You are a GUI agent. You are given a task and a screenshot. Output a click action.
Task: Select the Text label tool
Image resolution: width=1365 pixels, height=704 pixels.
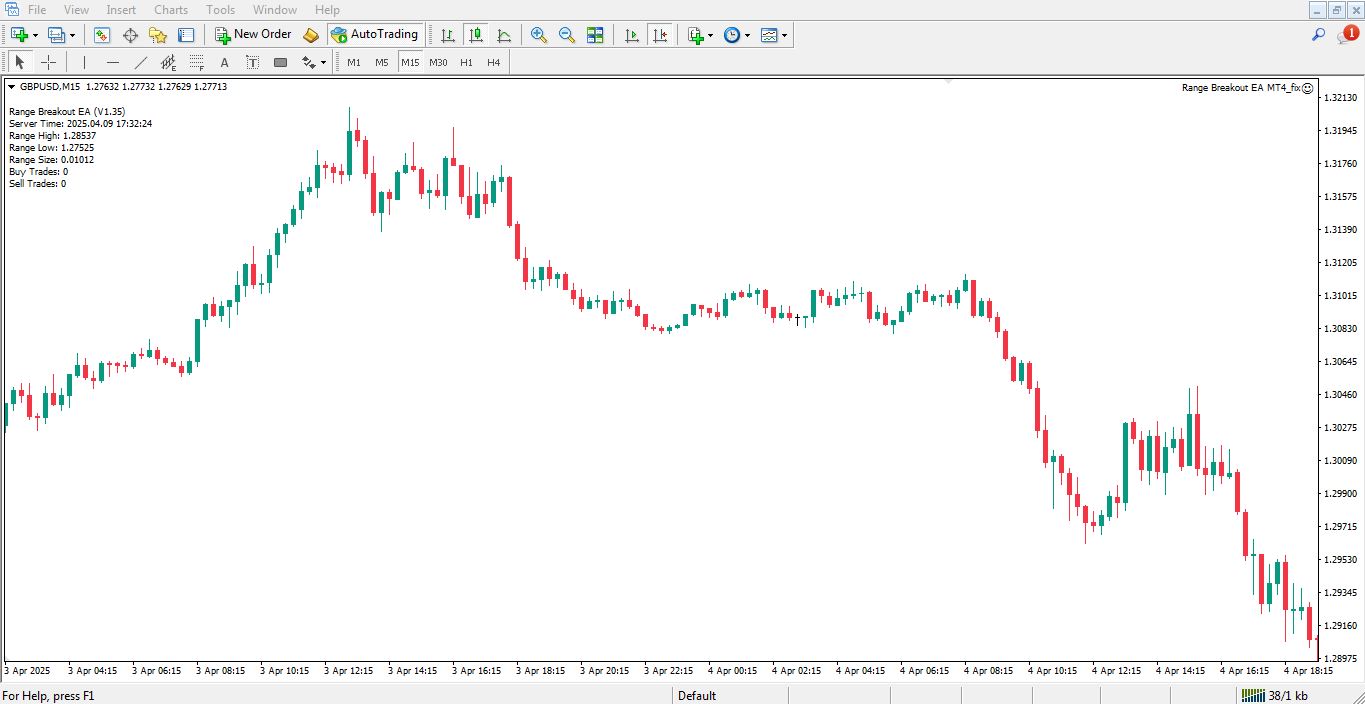(x=252, y=61)
